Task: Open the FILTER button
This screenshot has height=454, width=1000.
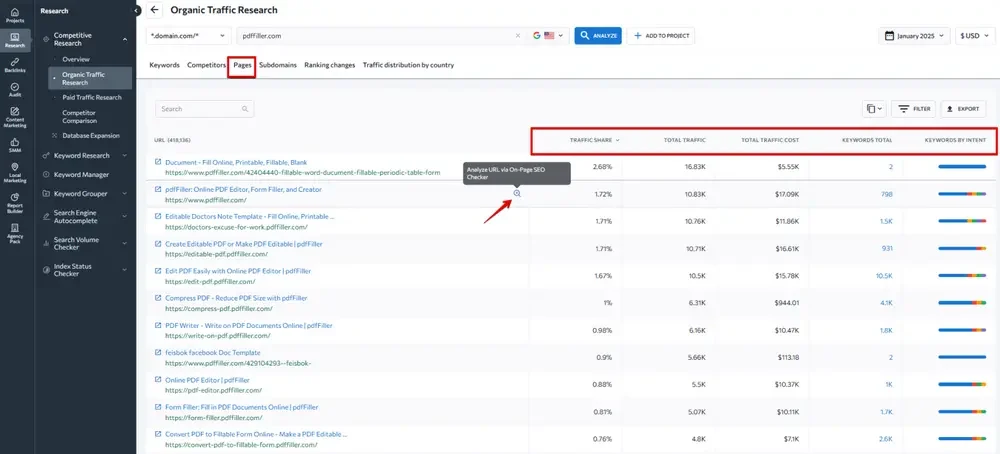Action: tap(913, 109)
